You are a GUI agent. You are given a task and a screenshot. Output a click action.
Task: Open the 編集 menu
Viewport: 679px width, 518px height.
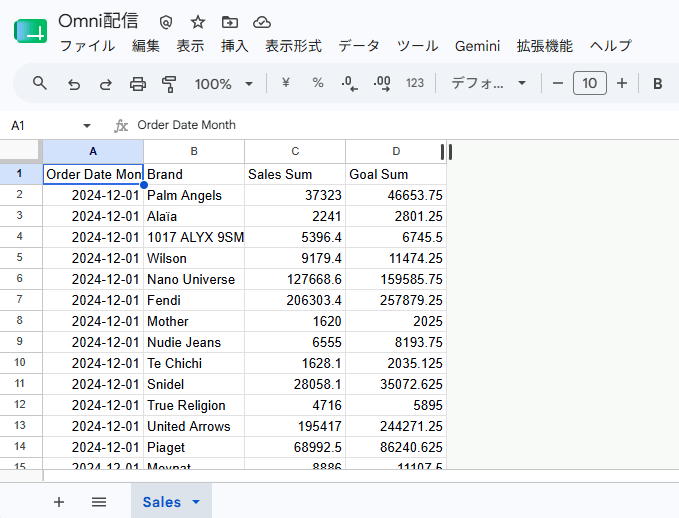coord(146,46)
